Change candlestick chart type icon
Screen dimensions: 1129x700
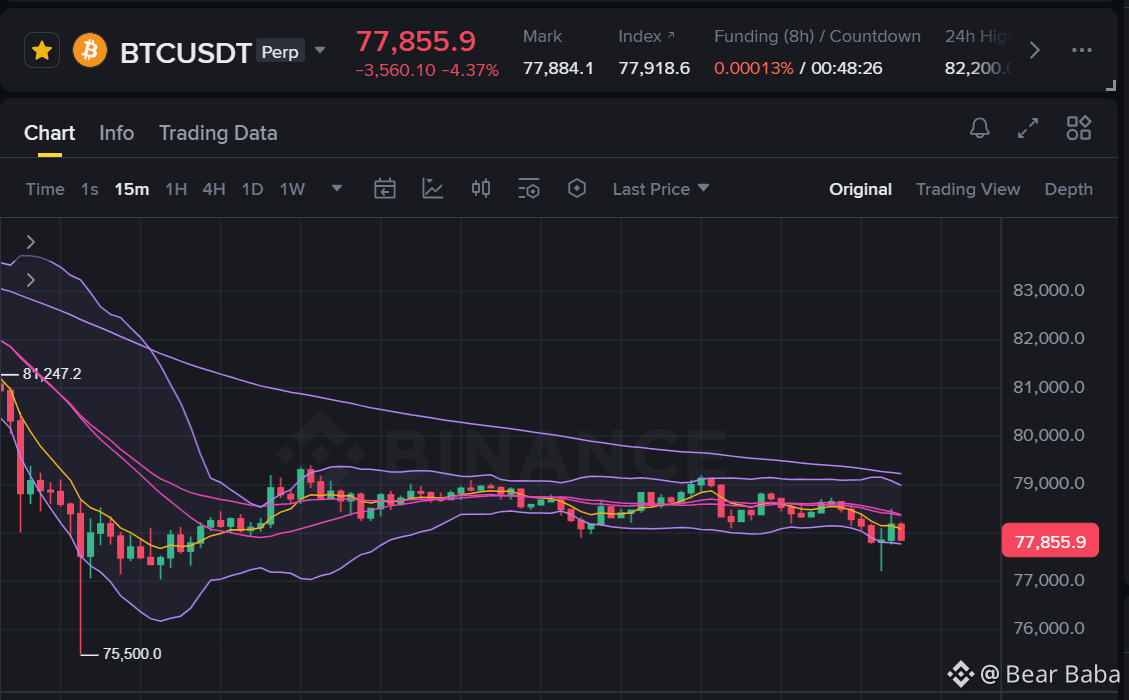coord(481,189)
